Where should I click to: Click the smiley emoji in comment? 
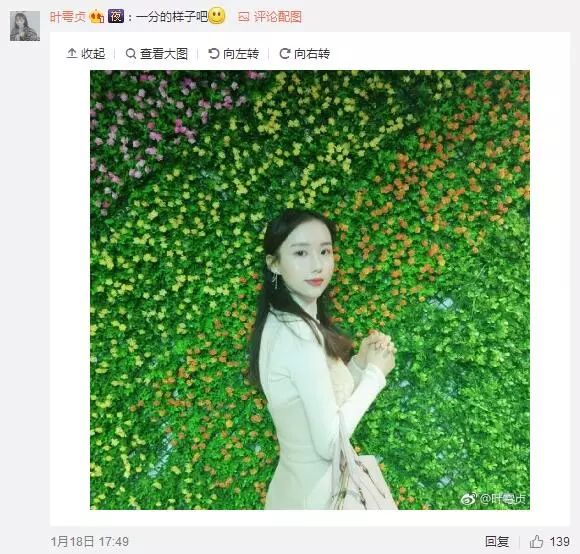coord(217,16)
